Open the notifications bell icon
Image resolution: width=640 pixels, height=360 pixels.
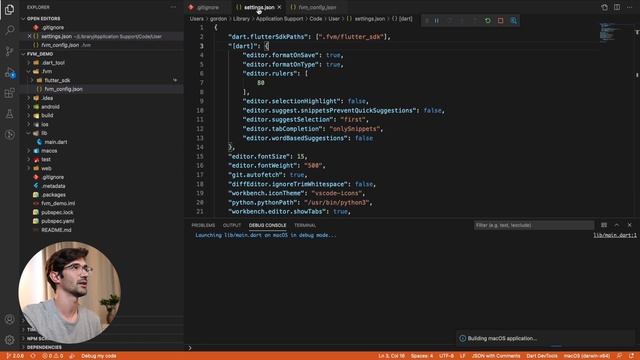(x=632, y=356)
